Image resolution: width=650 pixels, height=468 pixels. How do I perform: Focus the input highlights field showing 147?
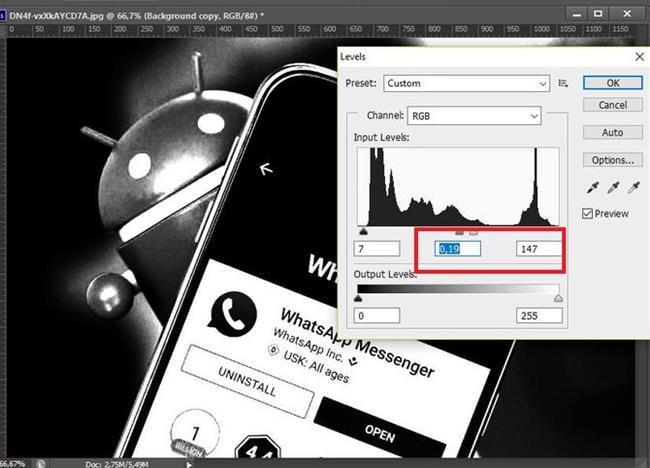tap(539, 249)
